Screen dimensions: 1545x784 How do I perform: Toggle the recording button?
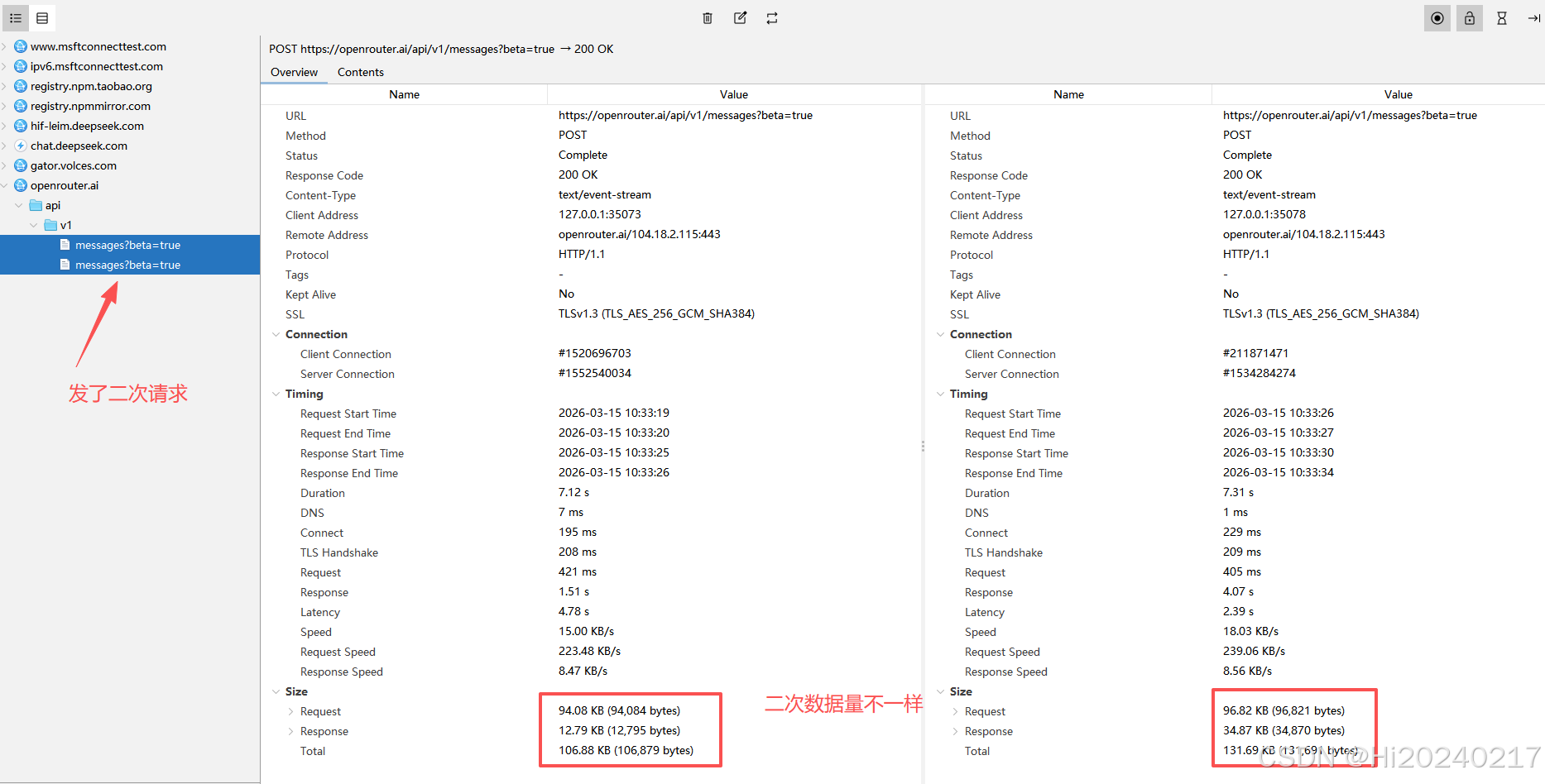coord(1437,18)
